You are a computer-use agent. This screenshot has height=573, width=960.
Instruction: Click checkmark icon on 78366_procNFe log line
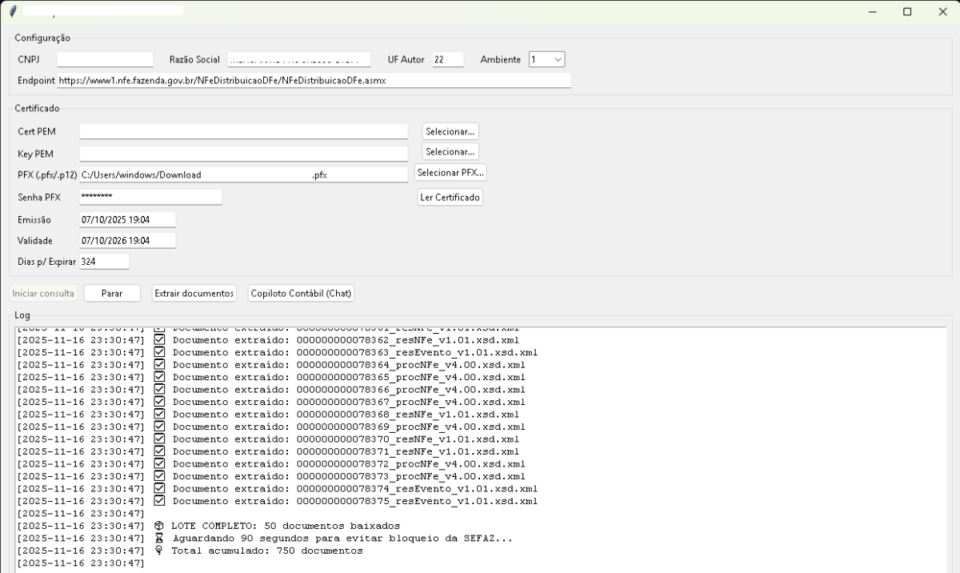[159, 389]
